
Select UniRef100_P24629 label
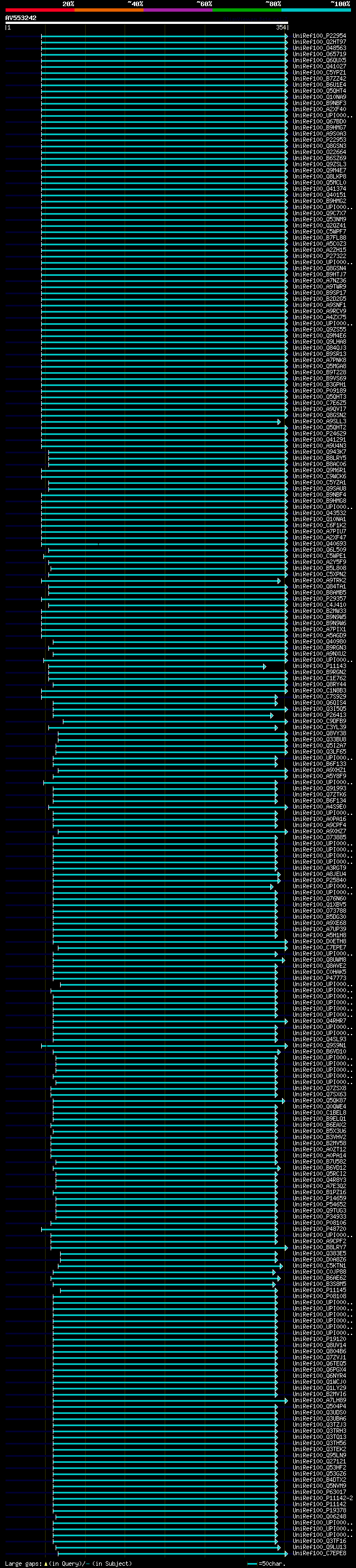pos(319,433)
